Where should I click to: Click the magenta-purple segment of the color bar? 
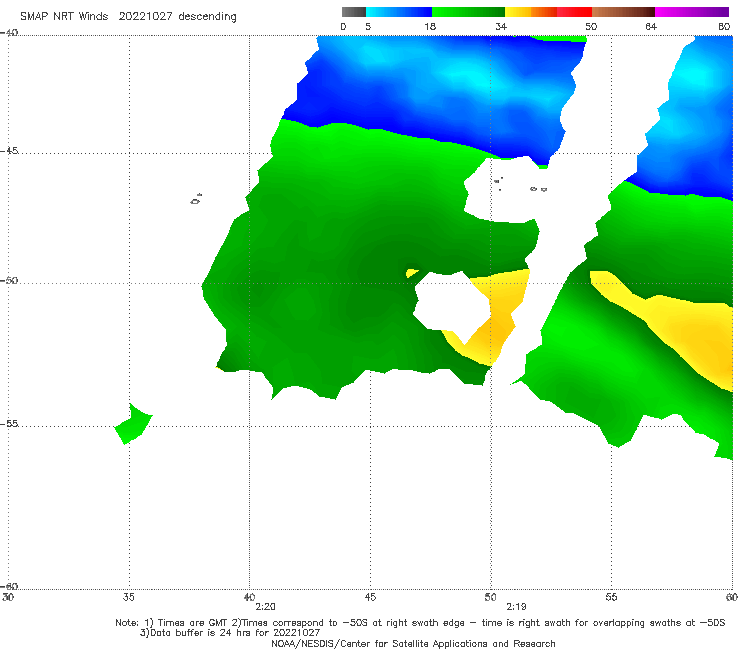[691, 12]
